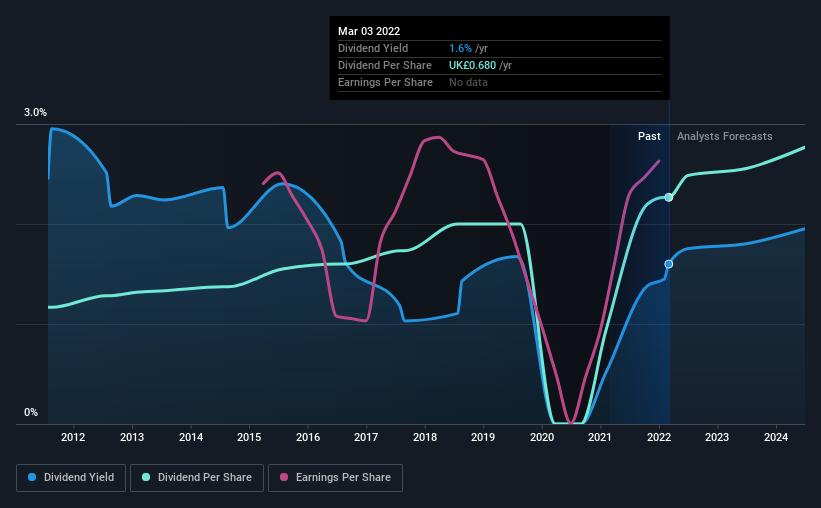Viewport: 821px width, 508px height.
Task: Click the 2020 x-axis label
Action: (x=542, y=437)
